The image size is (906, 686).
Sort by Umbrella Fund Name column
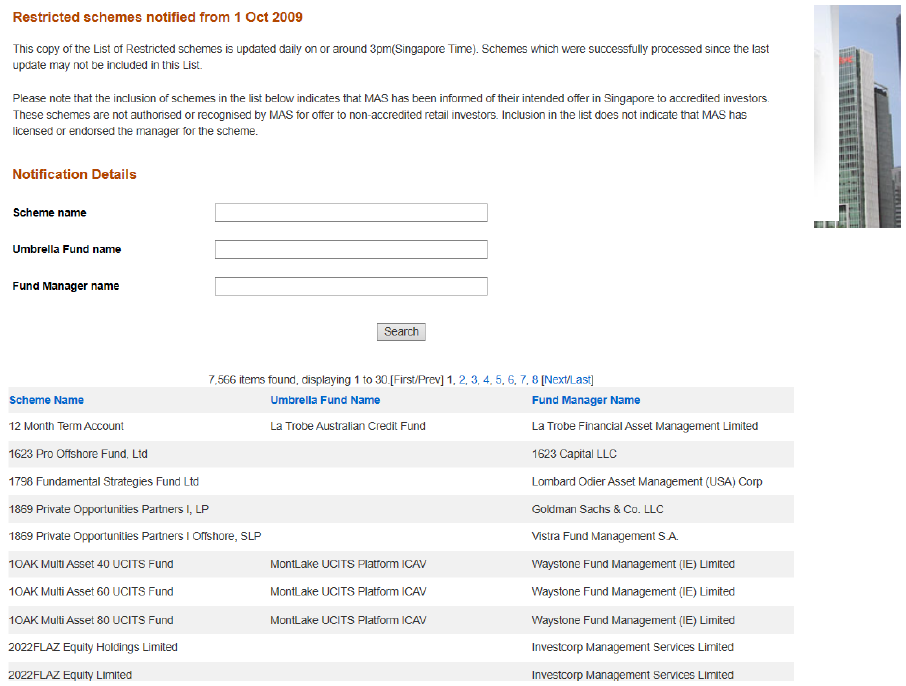pos(325,400)
